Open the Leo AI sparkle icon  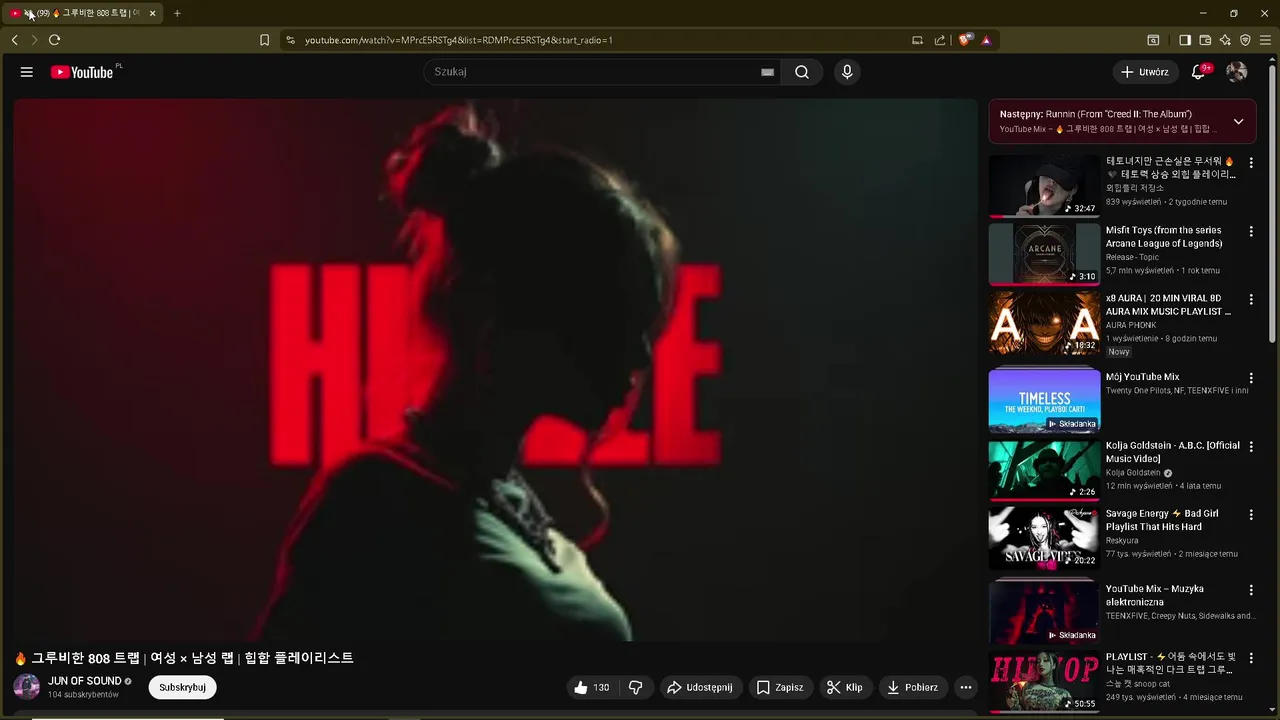1225,40
